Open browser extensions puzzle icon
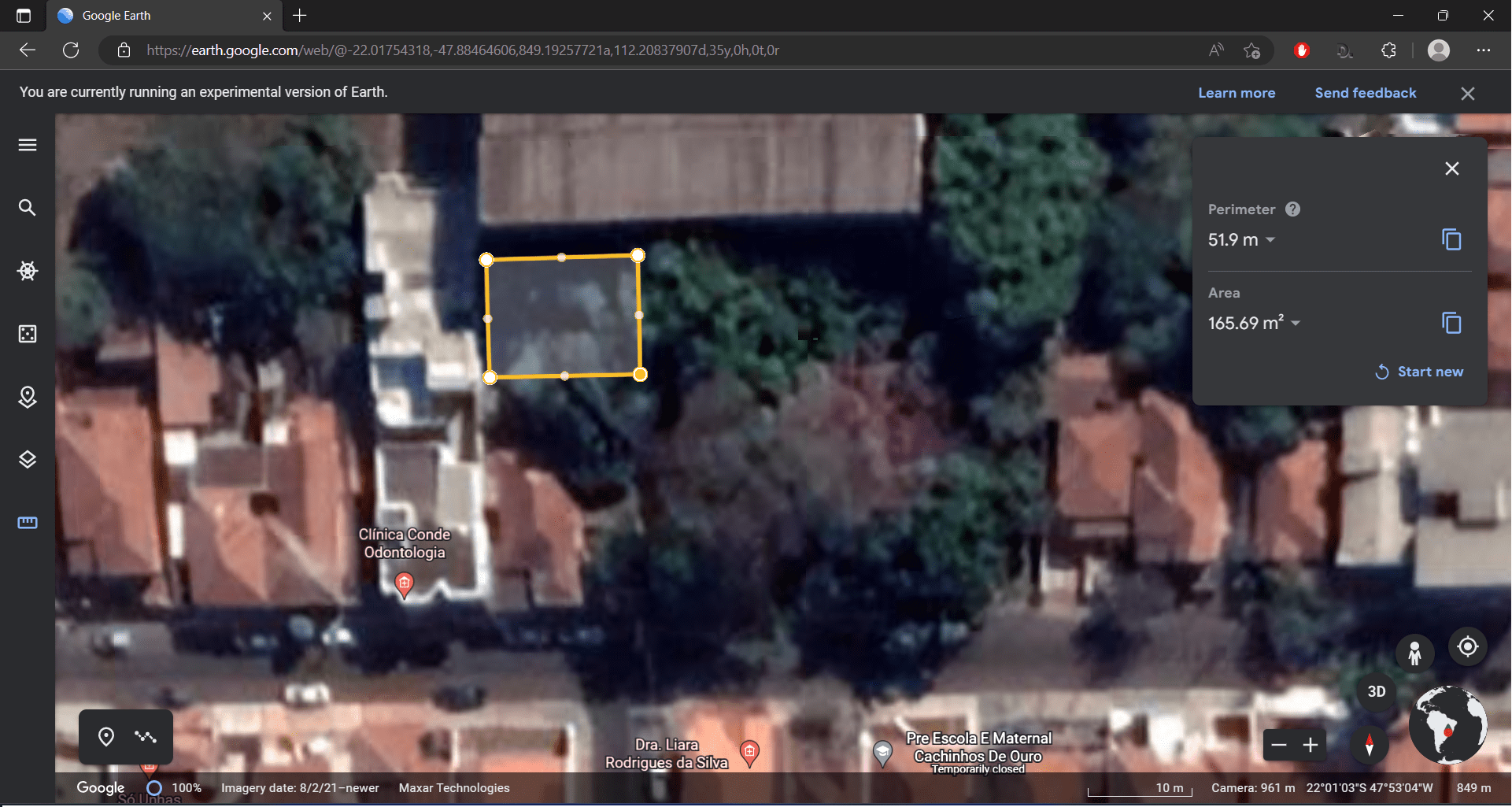Screen dimensions: 1512x807 (x=1388, y=50)
